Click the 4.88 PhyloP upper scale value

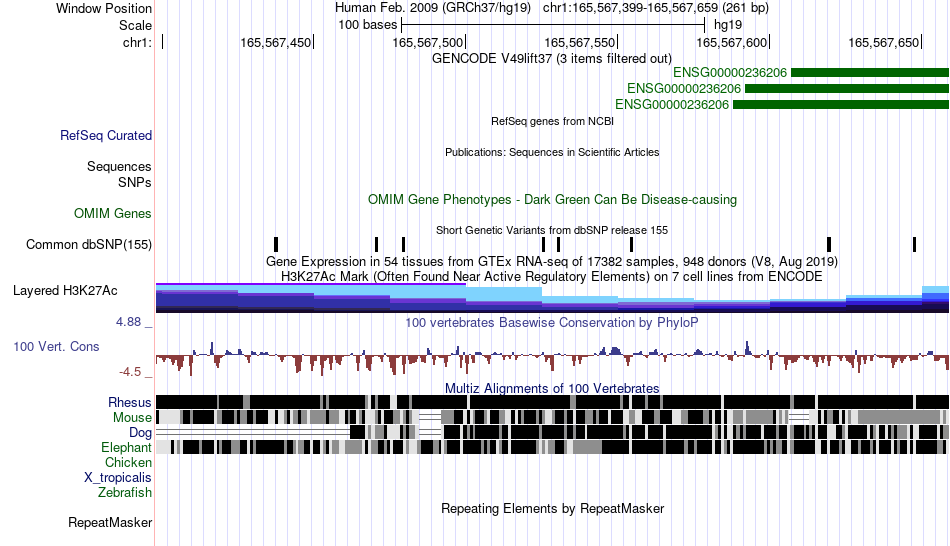pyautogui.click(x=128, y=322)
